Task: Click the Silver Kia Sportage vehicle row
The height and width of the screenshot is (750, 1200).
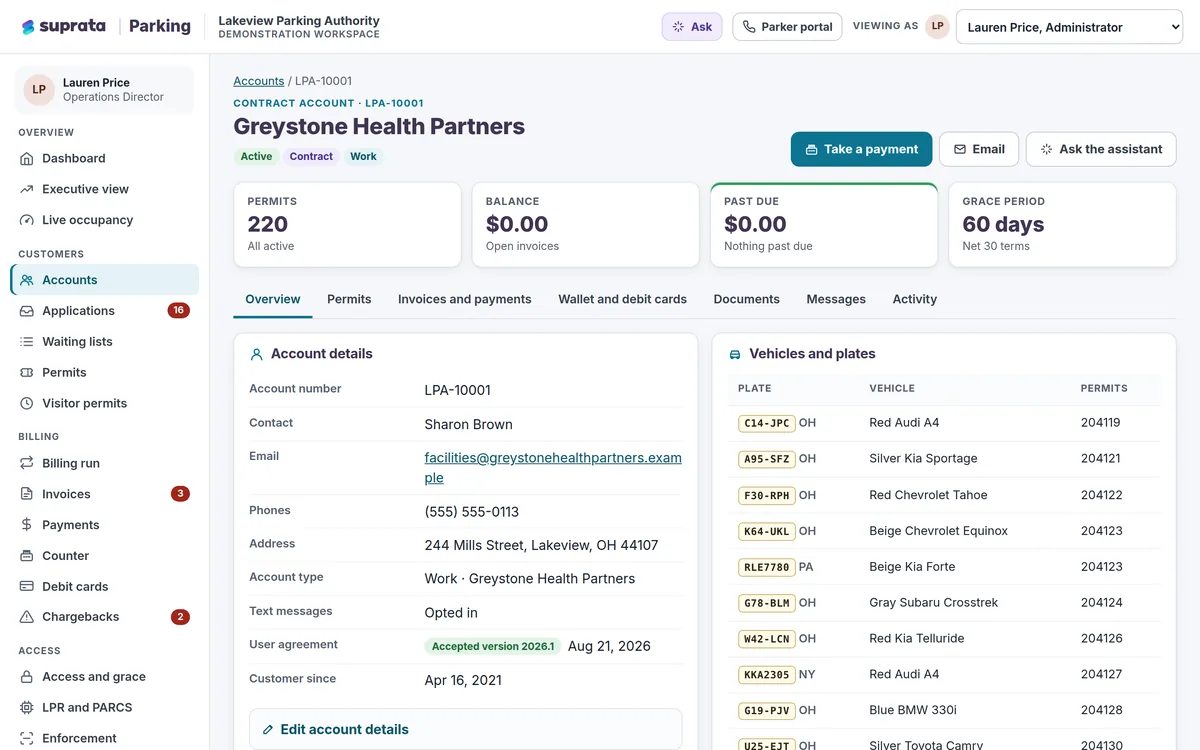Action: (x=945, y=459)
